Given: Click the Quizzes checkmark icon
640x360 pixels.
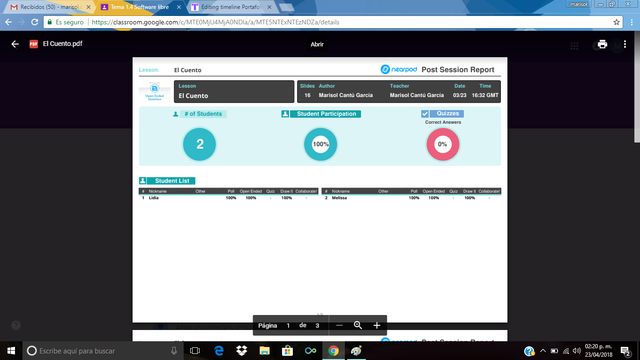Looking at the screenshot, I should 425,113.
